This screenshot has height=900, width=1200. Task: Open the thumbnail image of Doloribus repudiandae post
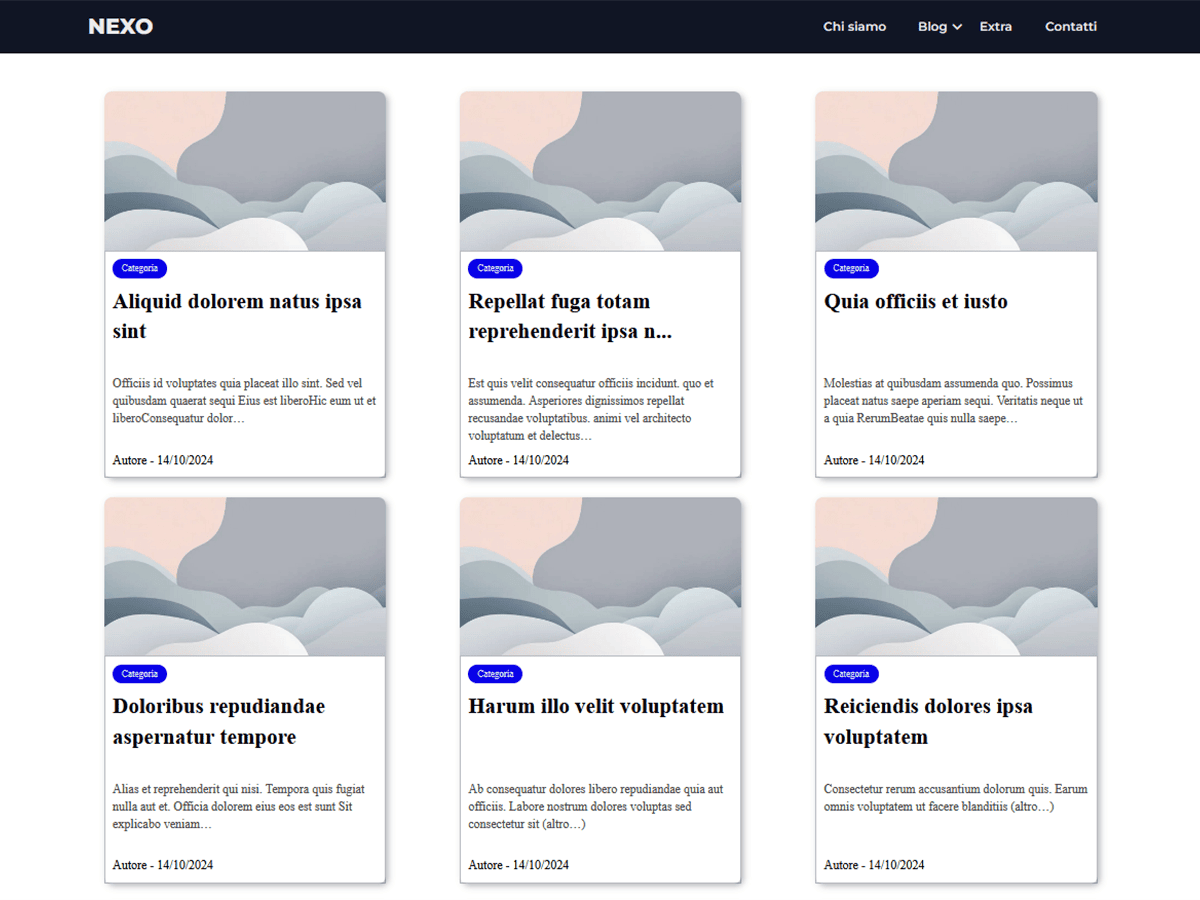(245, 577)
